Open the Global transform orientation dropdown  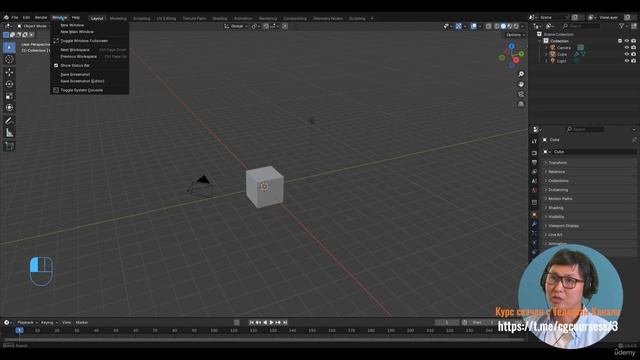236,26
